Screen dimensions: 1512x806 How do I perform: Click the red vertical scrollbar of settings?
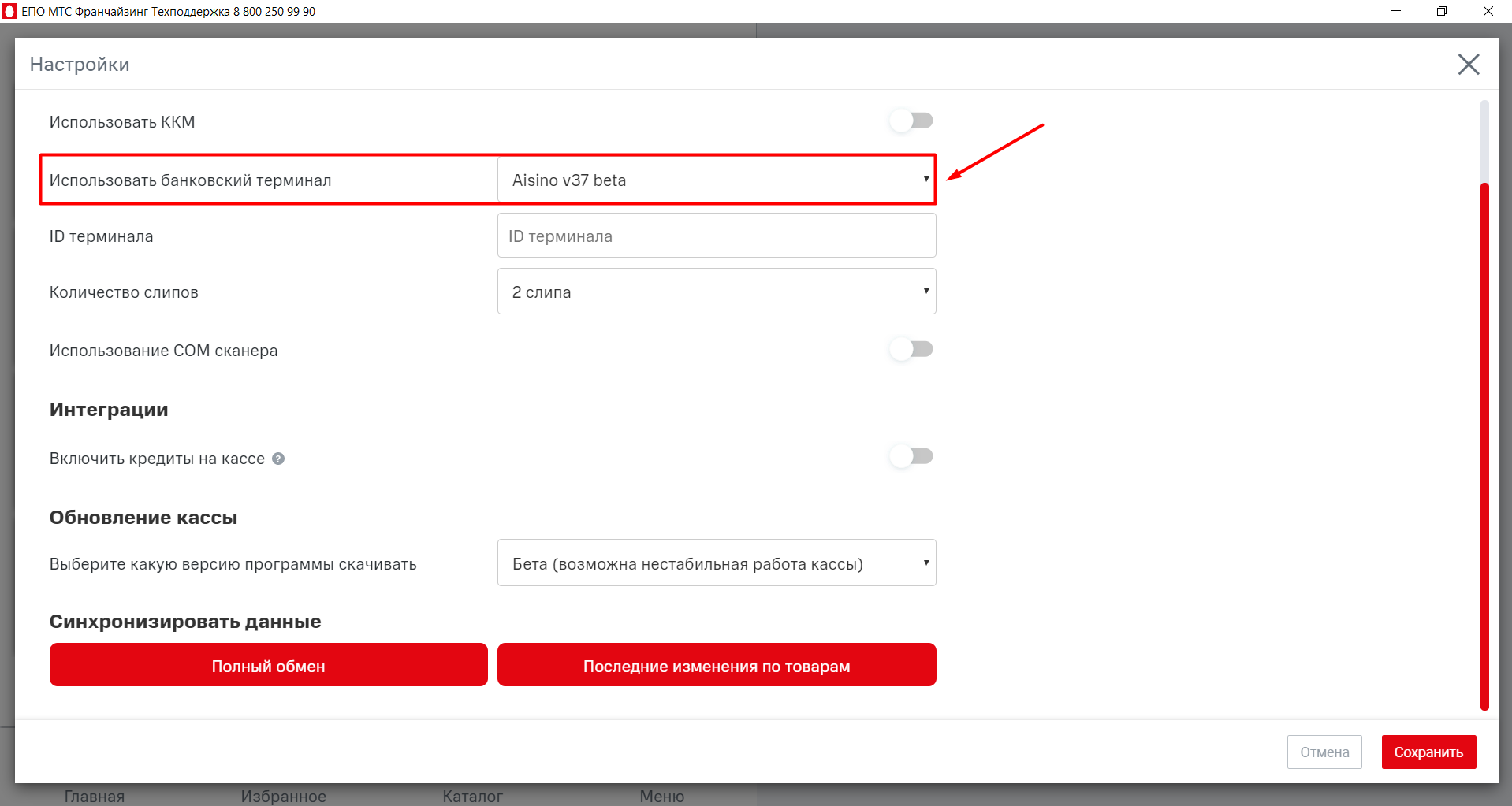pos(1484,446)
